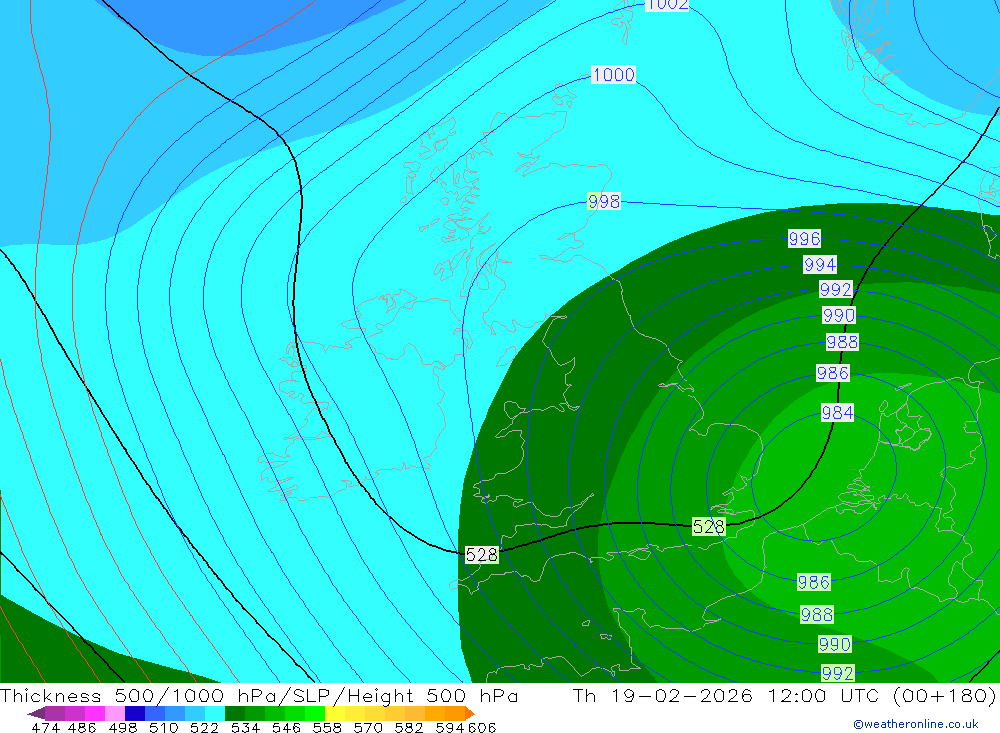Click the forecast run label (00+180)
1000x733 pixels.
click(x=945, y=695)
